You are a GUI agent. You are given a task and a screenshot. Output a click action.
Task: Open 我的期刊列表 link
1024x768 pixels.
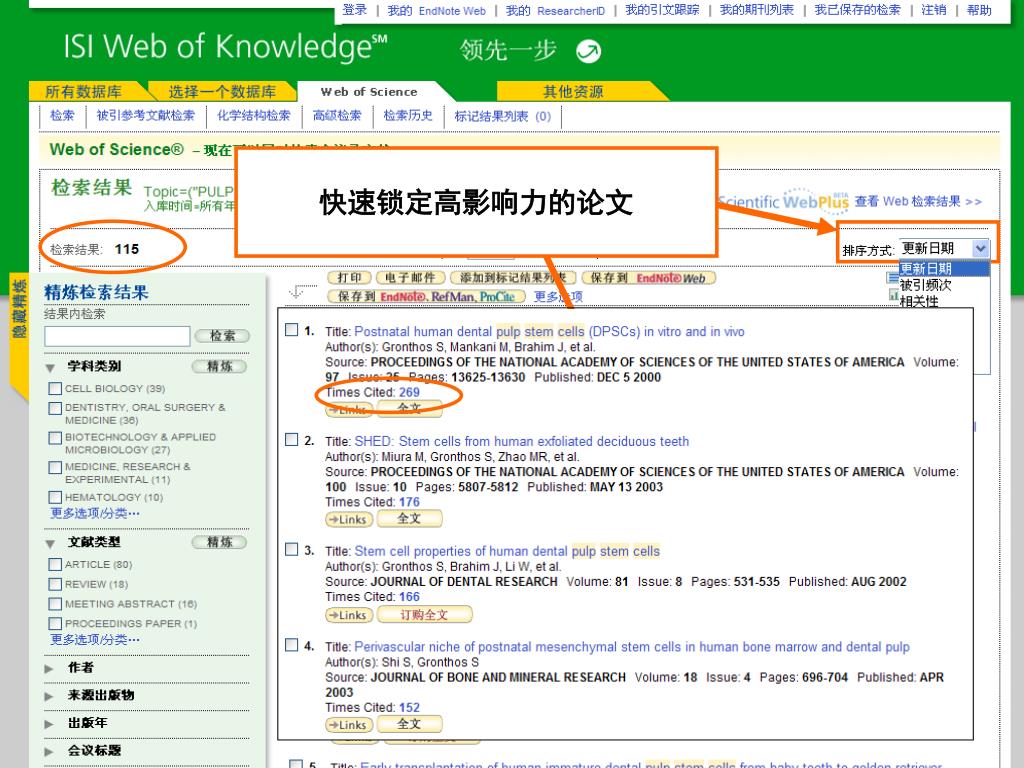(756, 10)
